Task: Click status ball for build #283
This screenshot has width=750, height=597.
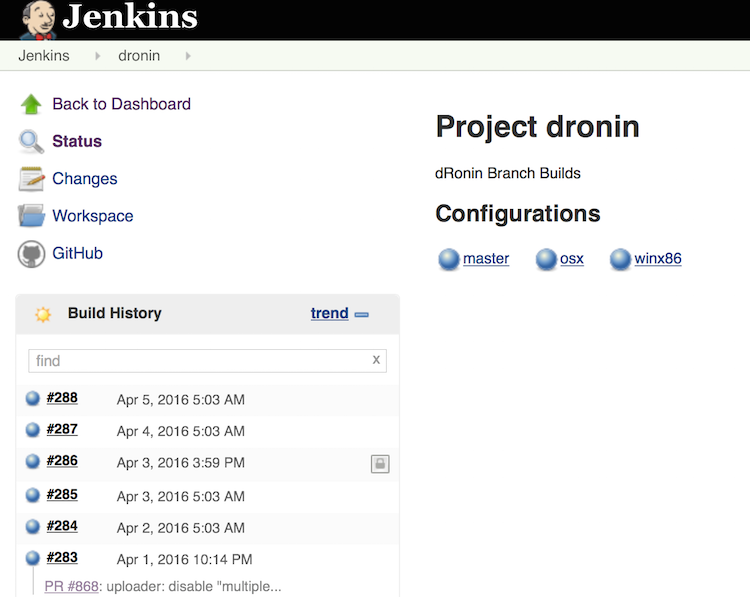Action: 33,558
